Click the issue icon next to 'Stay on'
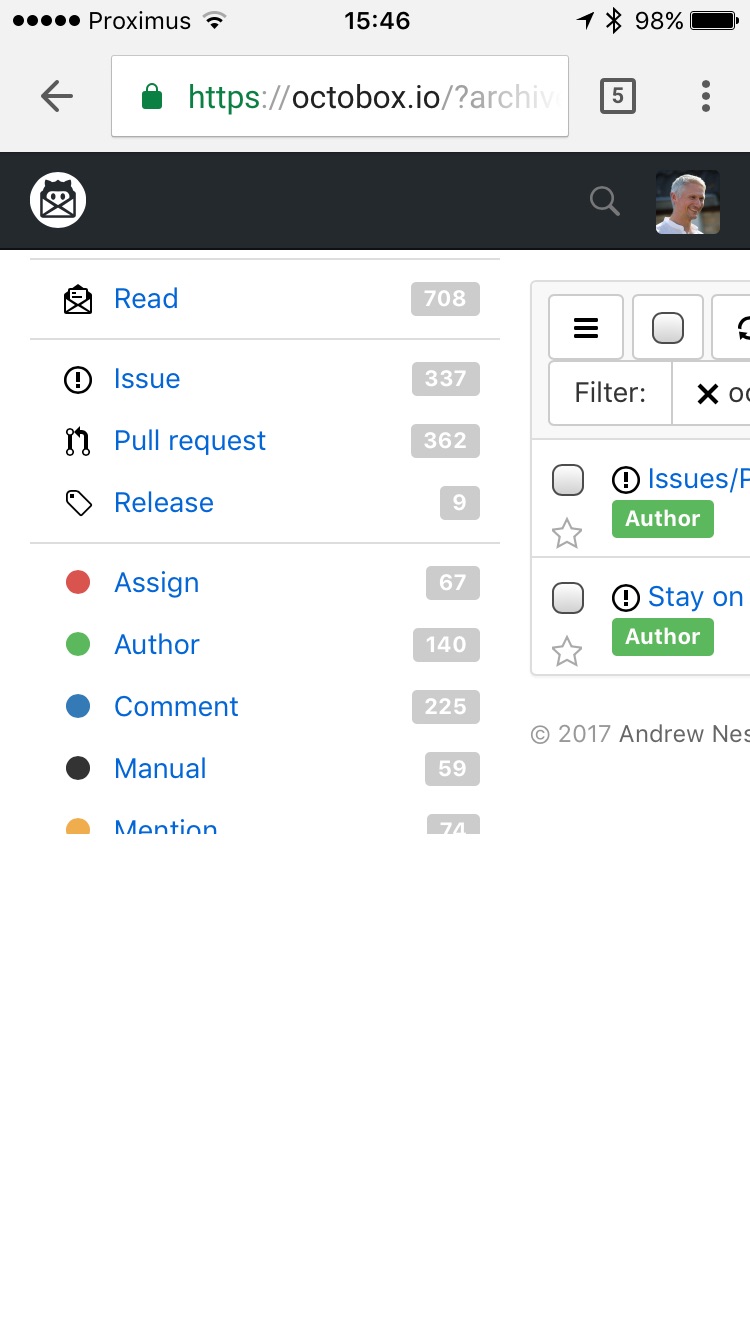The image size is (750, 1334). coord(625,597)
